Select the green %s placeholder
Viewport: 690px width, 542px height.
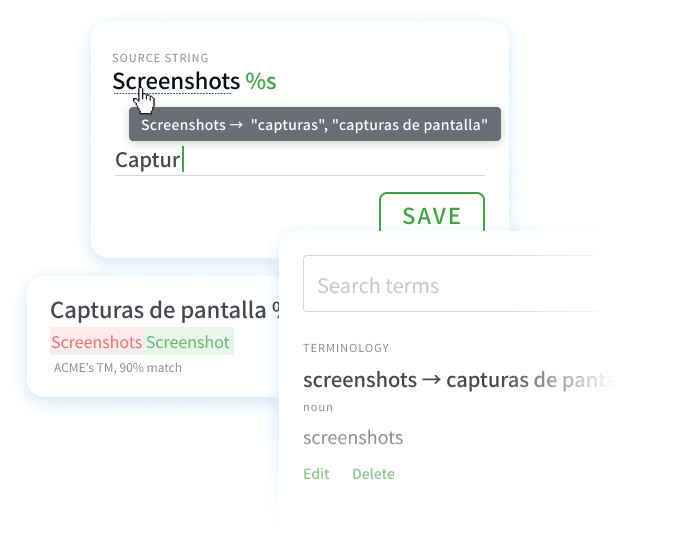pyautogui.click(x=262, y=81)
